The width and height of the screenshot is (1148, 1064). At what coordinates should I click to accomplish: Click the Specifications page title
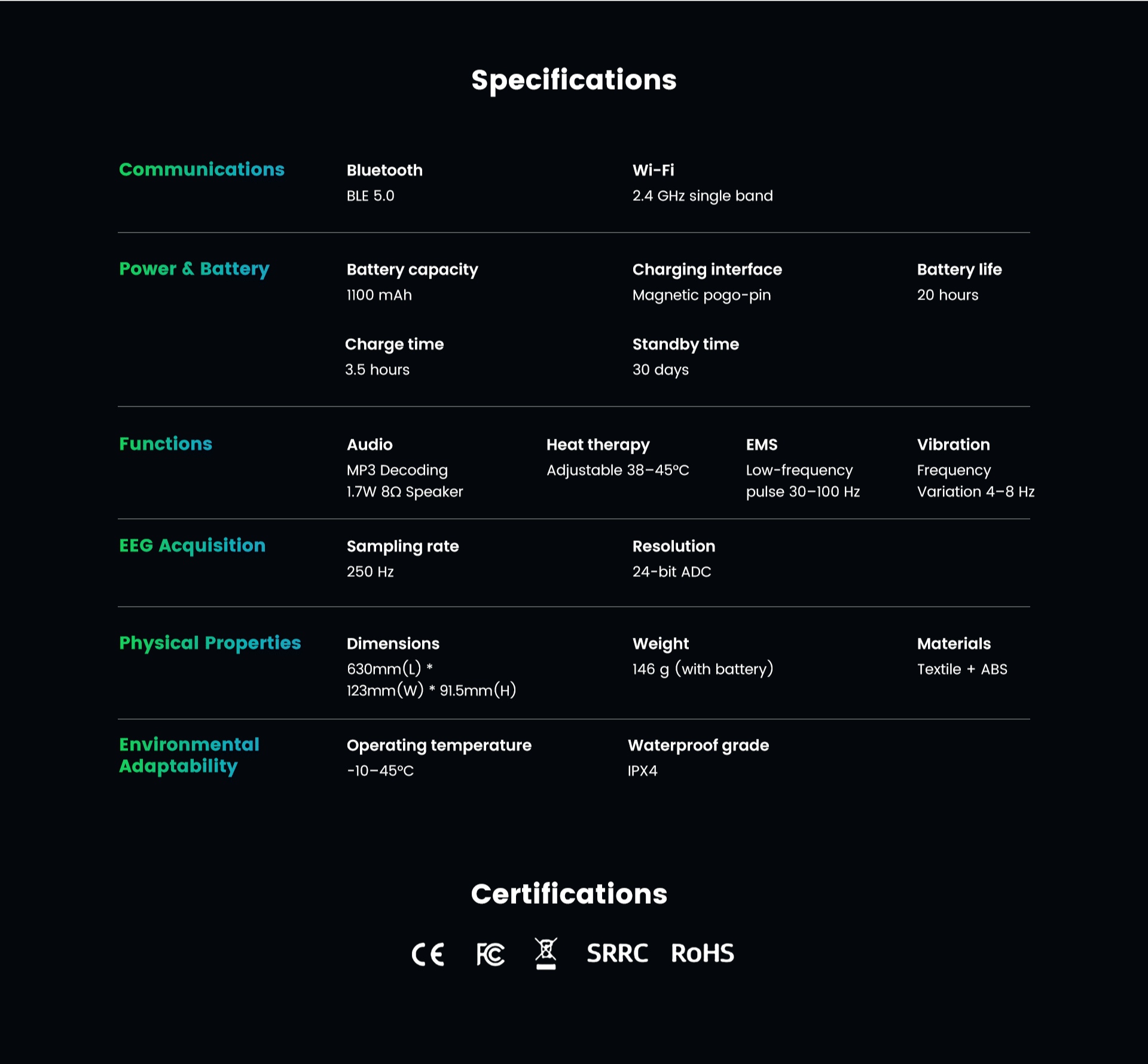pos(574,80)
